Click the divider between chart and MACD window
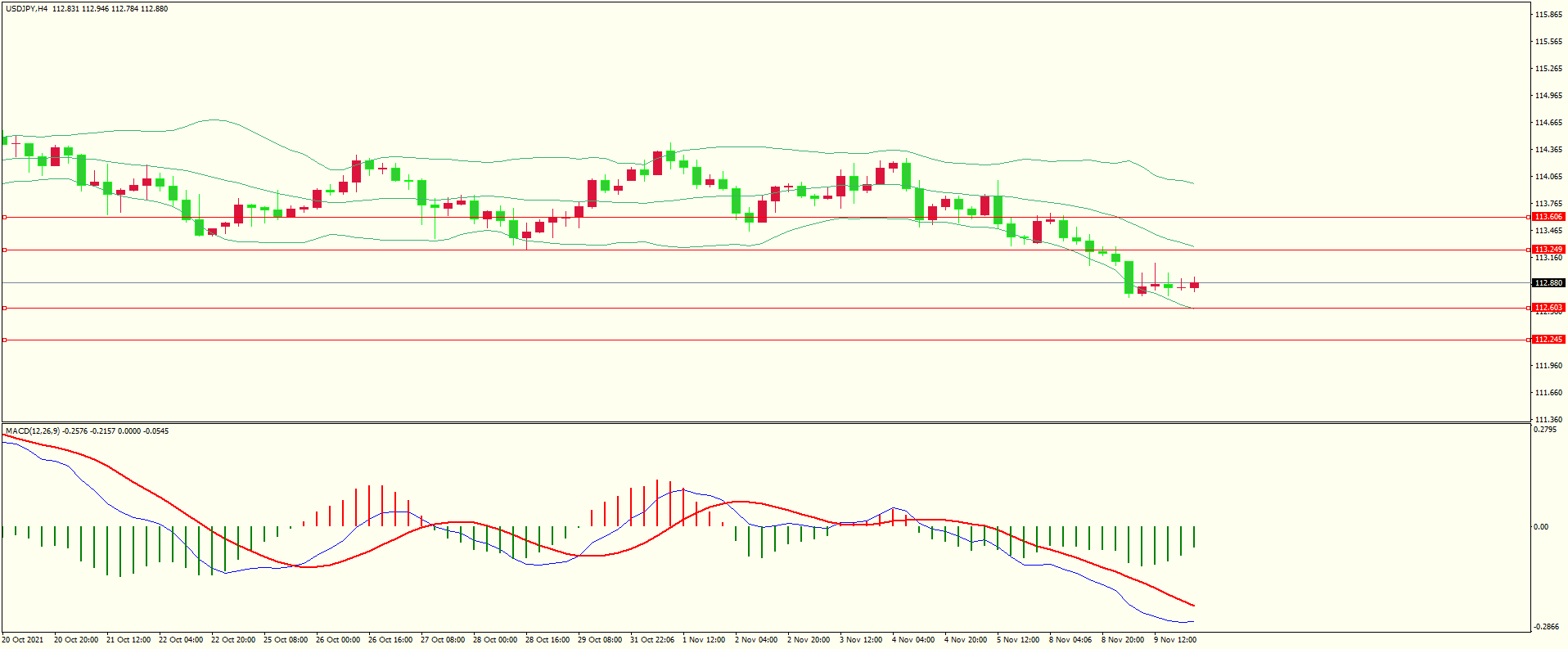Image resolution: width=1568 pixels, height=649 pixels. (x=765, y=423)
